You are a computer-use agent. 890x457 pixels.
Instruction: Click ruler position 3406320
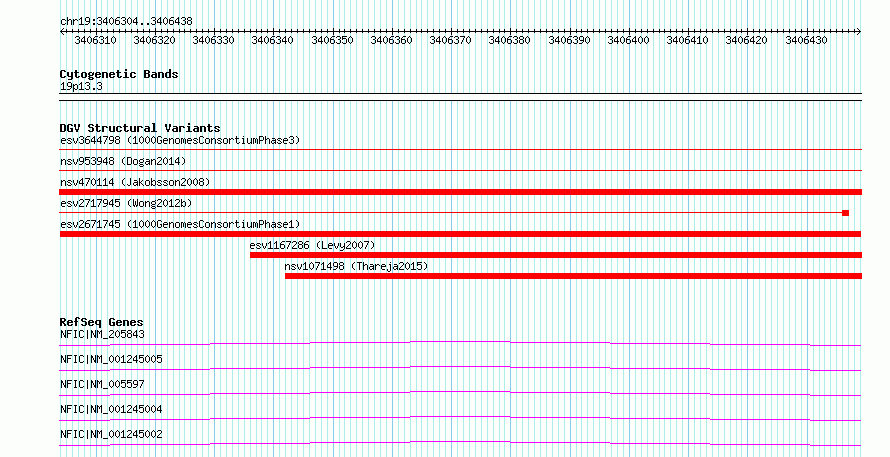click(x=154, y=40)
